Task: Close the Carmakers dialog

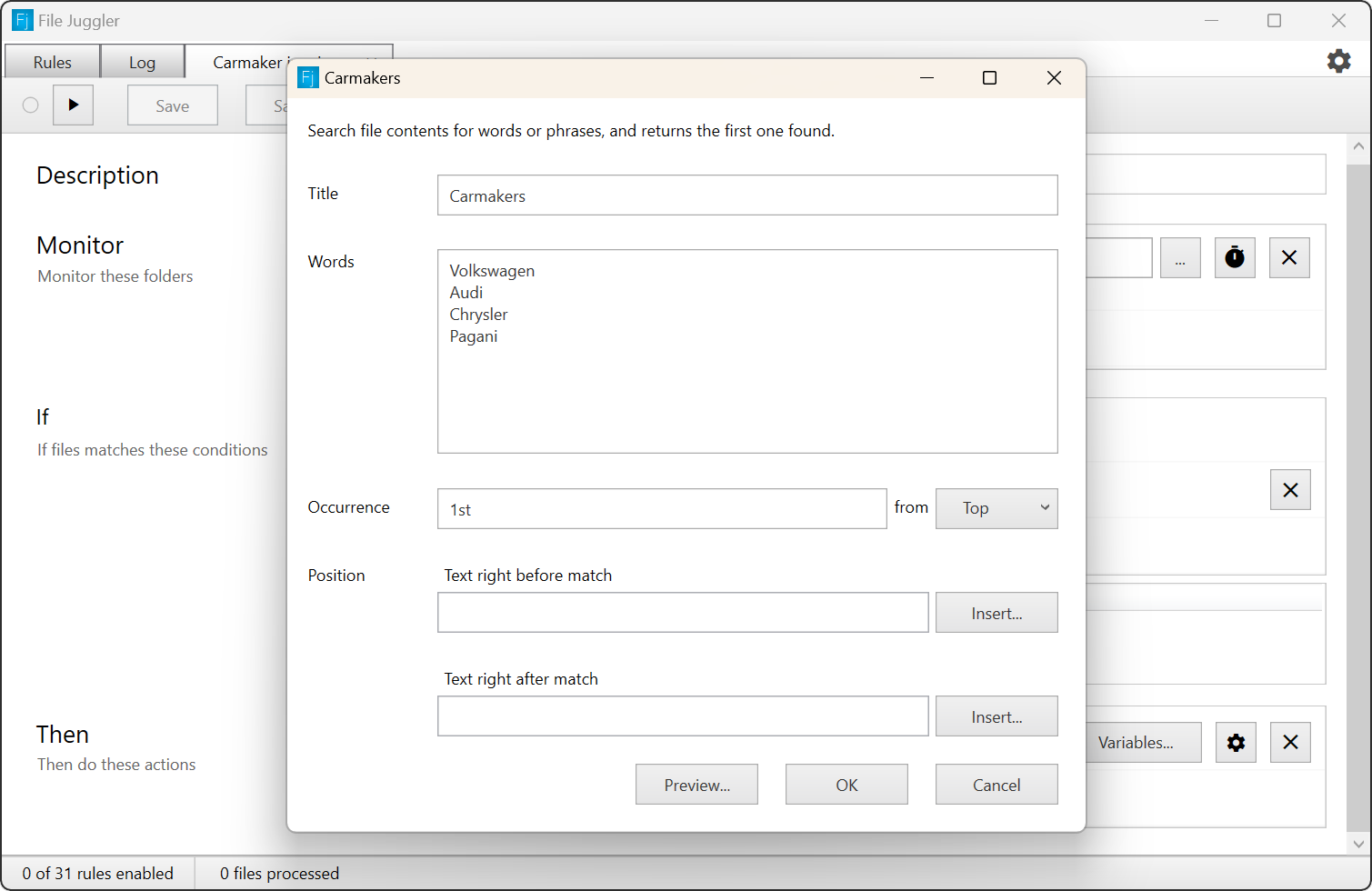Action: (x=1054, y=78)
